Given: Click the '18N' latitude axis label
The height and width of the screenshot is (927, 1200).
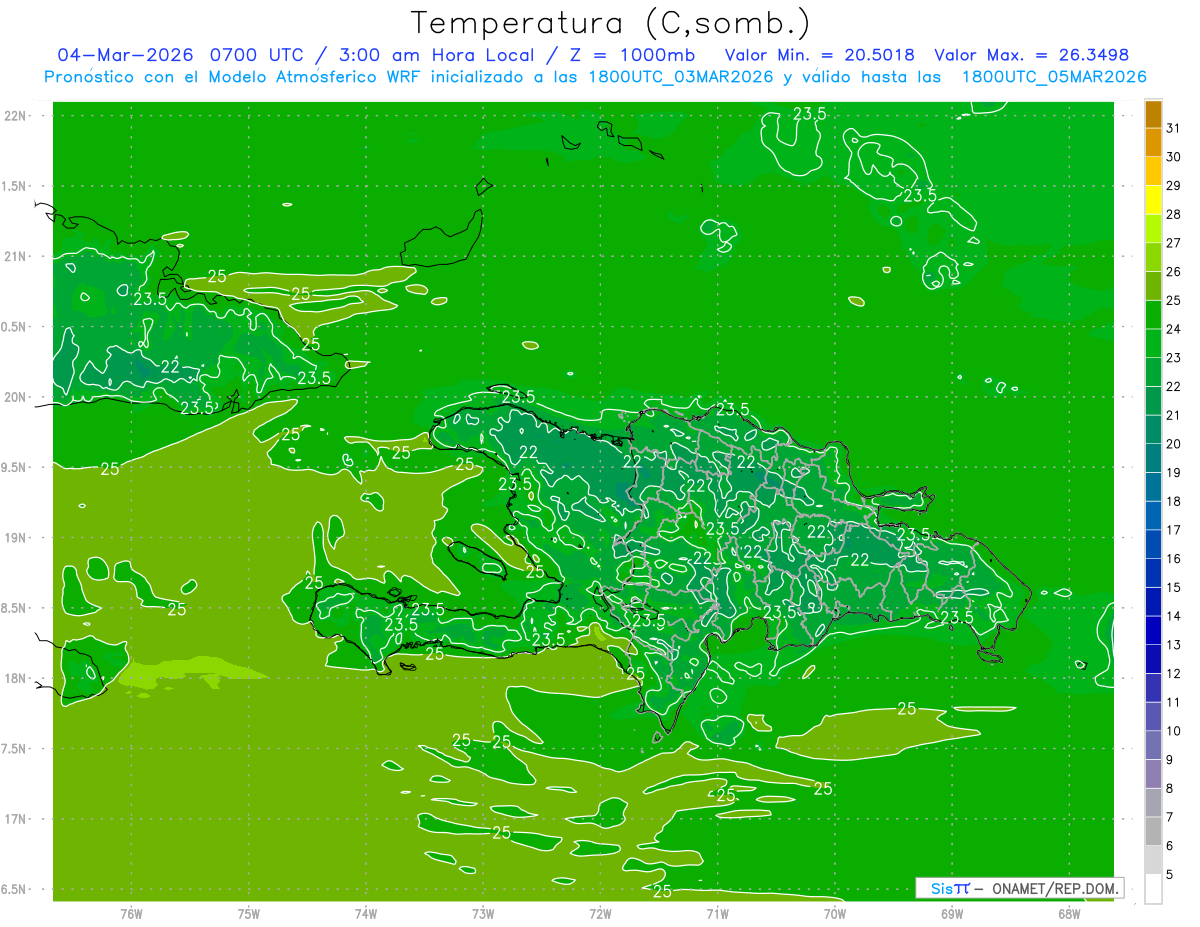Looking at the screenshot, I should point(15,678).
